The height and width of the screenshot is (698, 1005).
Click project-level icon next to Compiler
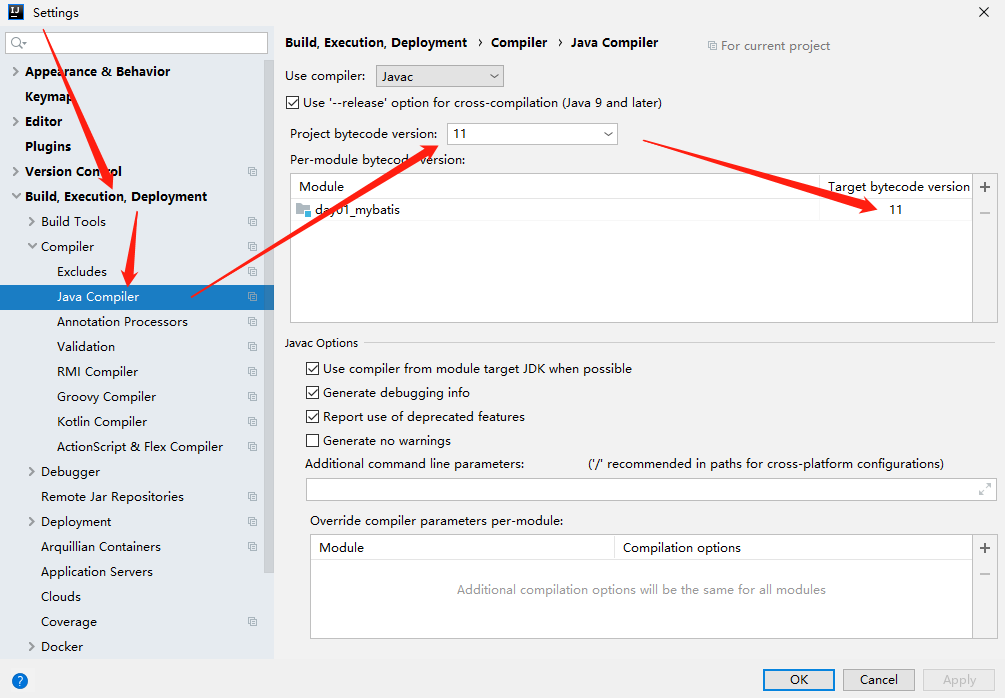(253, 247)
